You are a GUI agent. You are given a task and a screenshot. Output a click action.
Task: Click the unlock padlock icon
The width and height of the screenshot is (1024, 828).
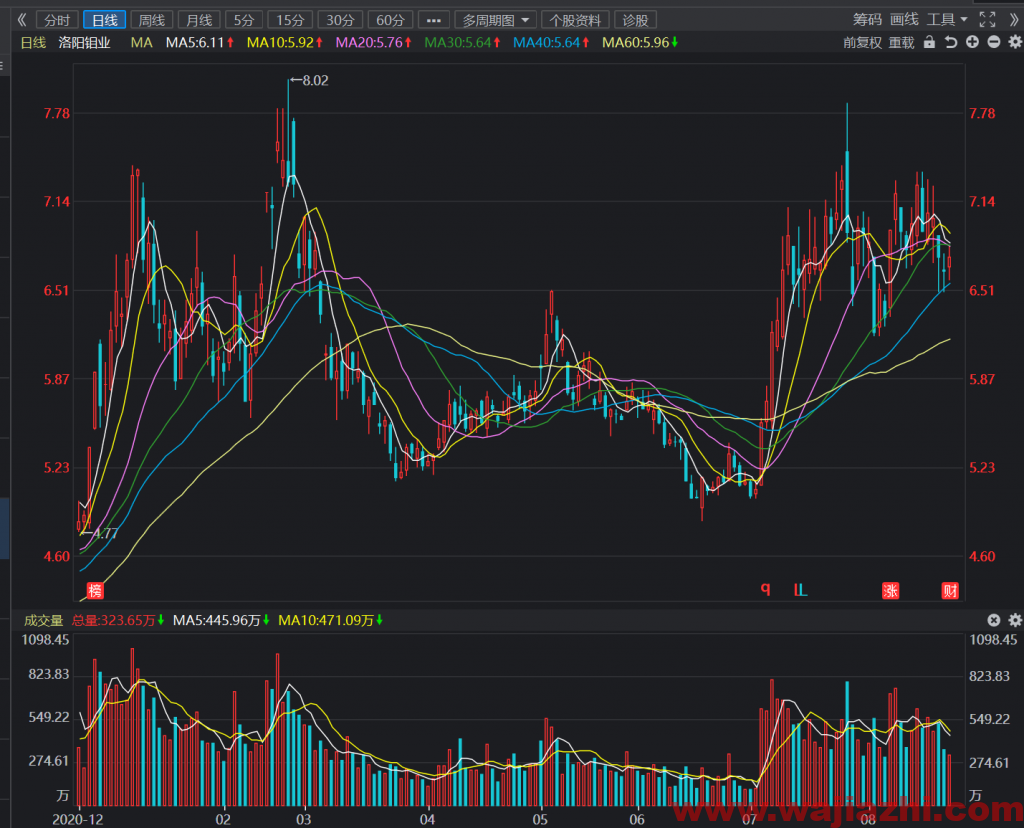929,42
